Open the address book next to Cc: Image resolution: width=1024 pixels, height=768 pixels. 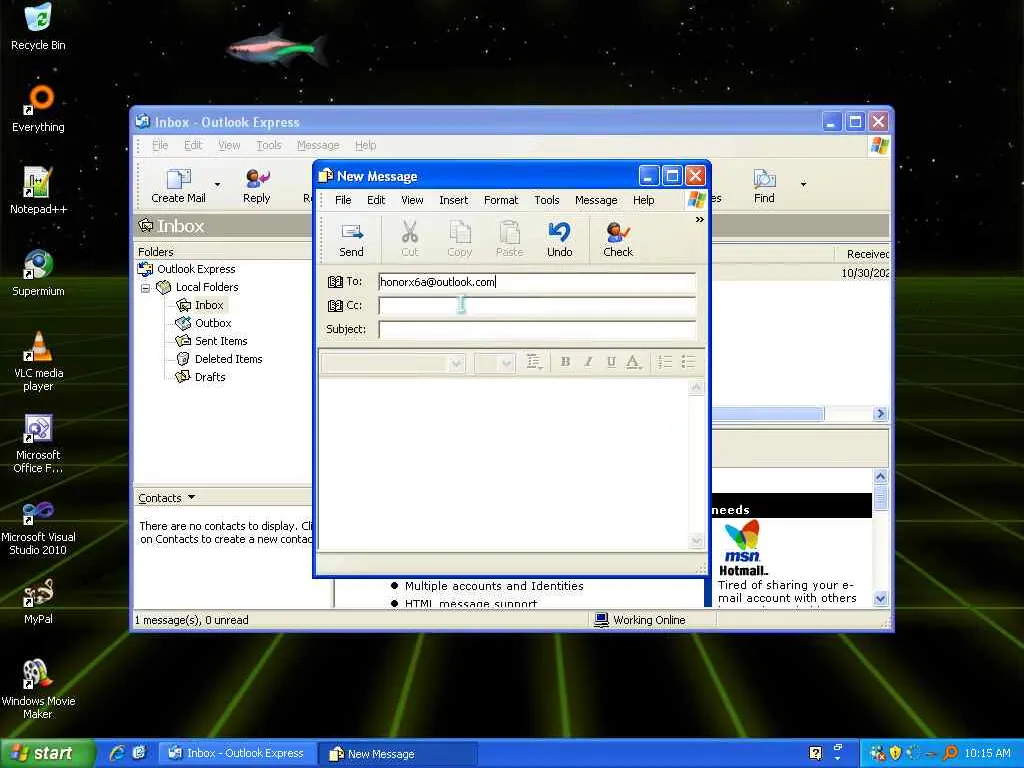click(335, 306)
